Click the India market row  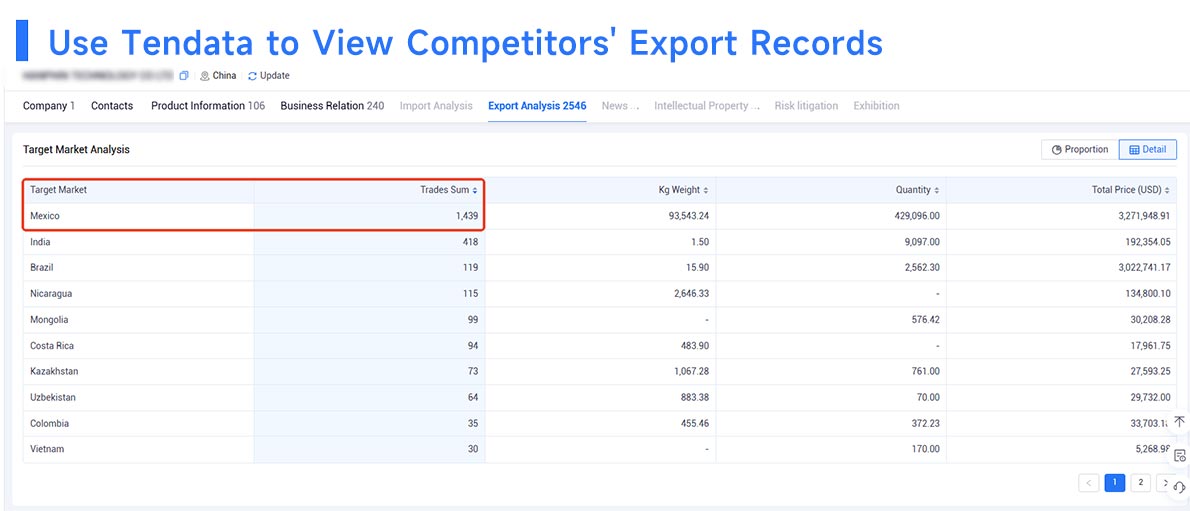[x=600, y=242]
